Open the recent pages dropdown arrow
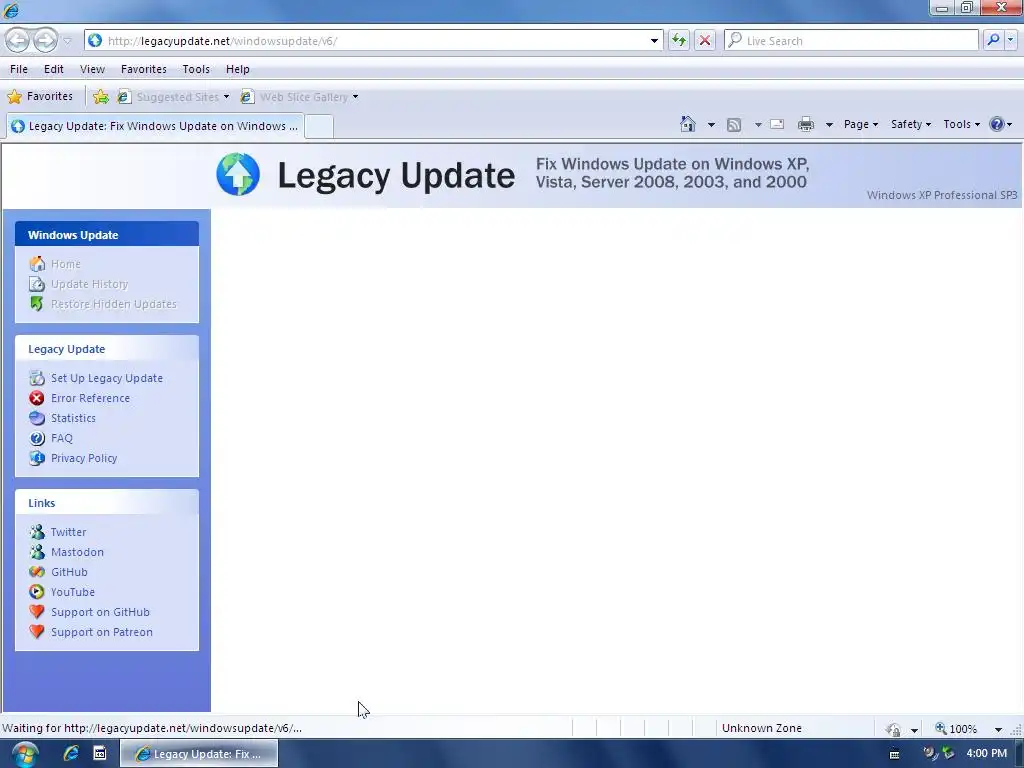1024x768 pixels. click(67, 41)
